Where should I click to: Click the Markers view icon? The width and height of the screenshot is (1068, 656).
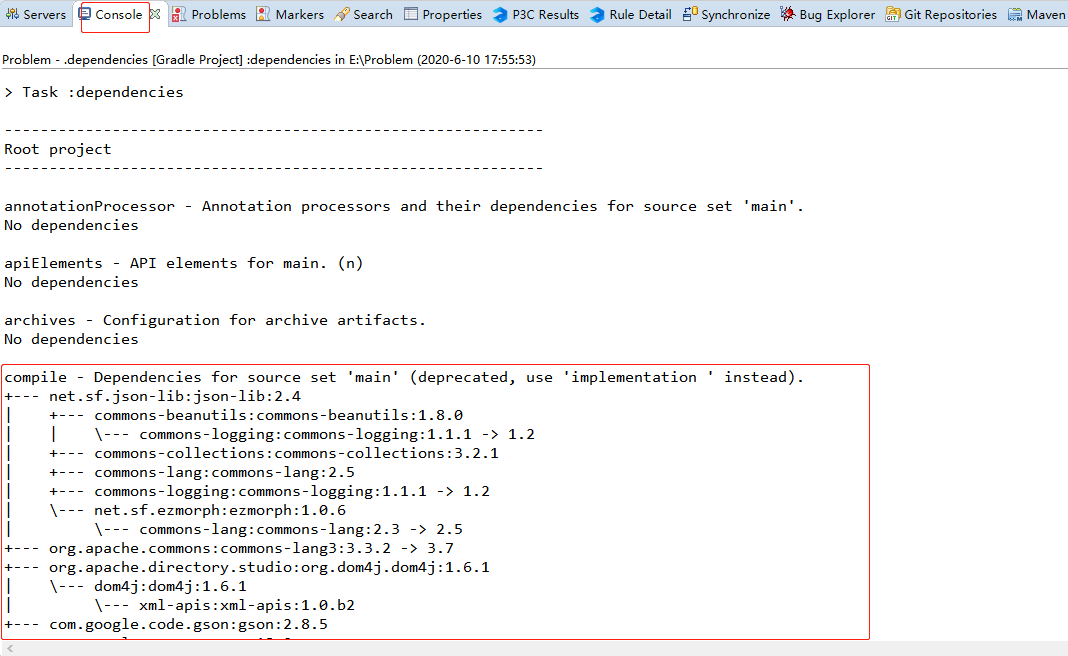click(x=261, y=14)
